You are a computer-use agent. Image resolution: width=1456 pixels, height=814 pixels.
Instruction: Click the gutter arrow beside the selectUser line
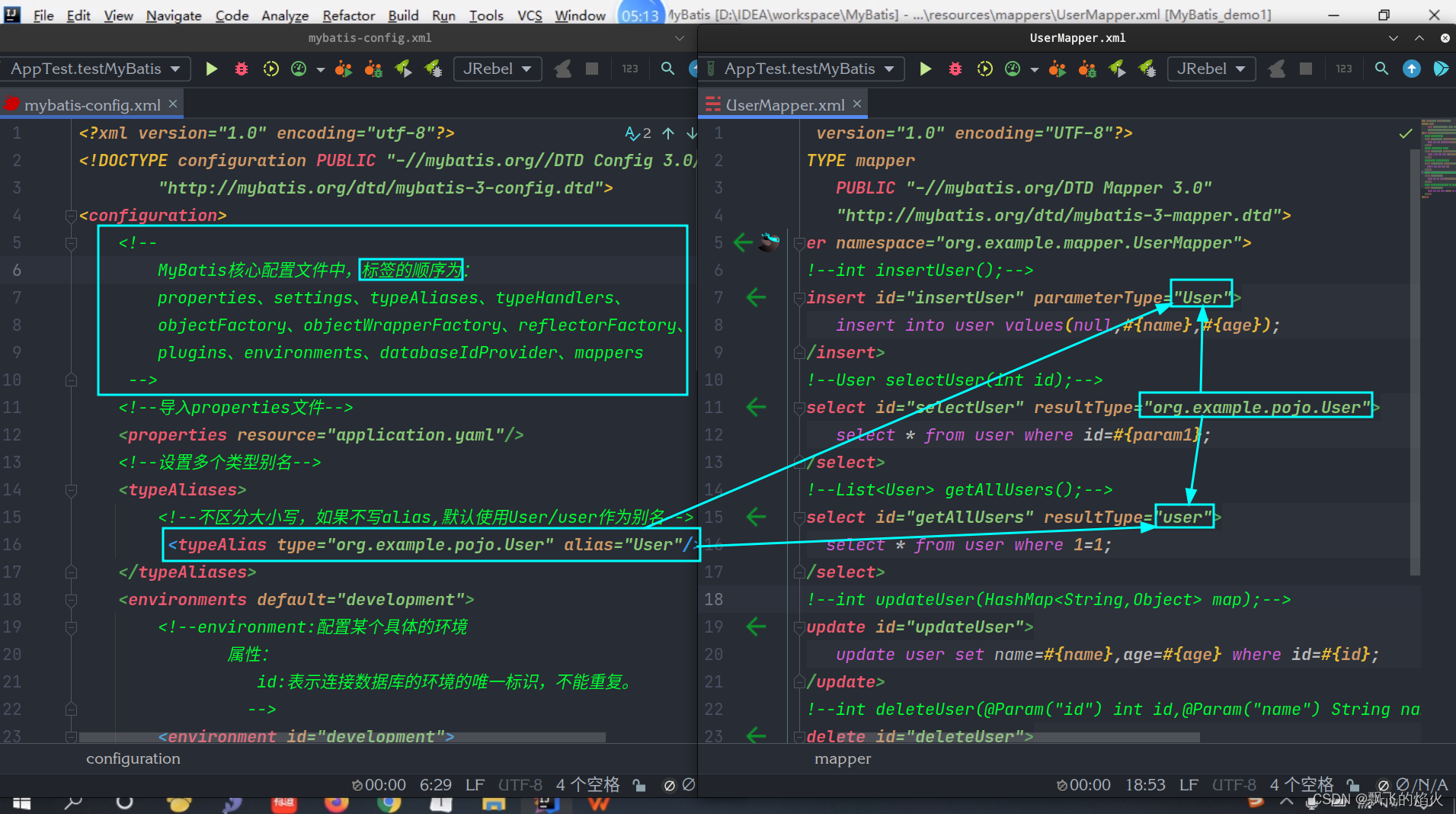(x=756, y=407)
